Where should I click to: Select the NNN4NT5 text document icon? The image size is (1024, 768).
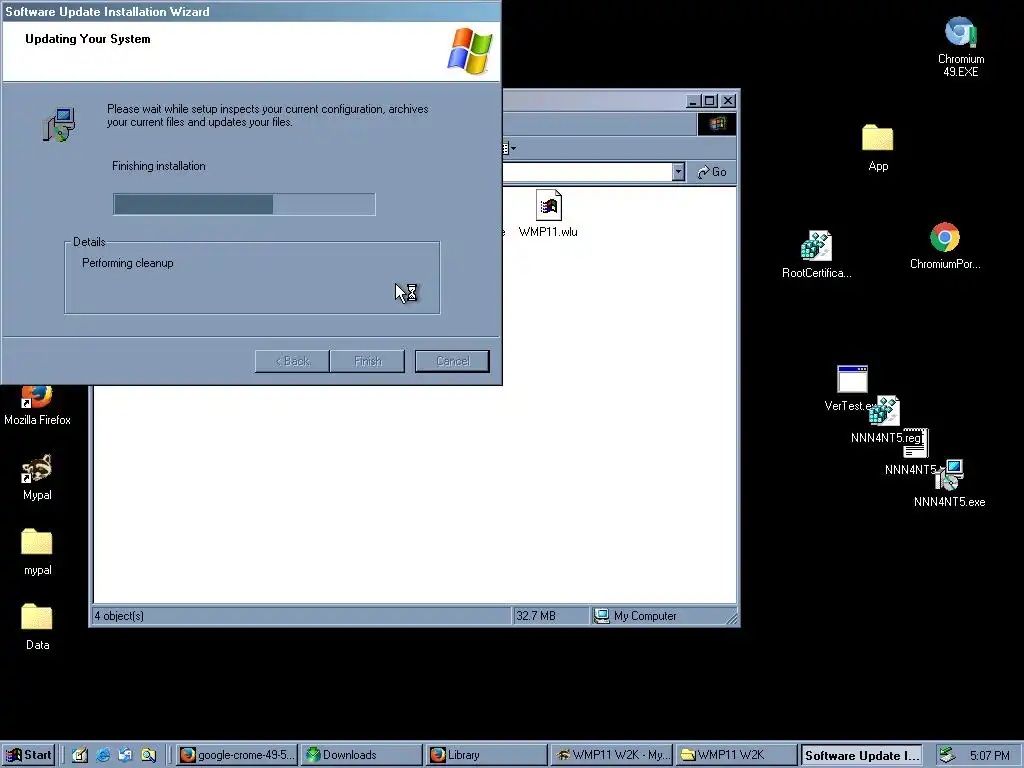click(915, 443)
